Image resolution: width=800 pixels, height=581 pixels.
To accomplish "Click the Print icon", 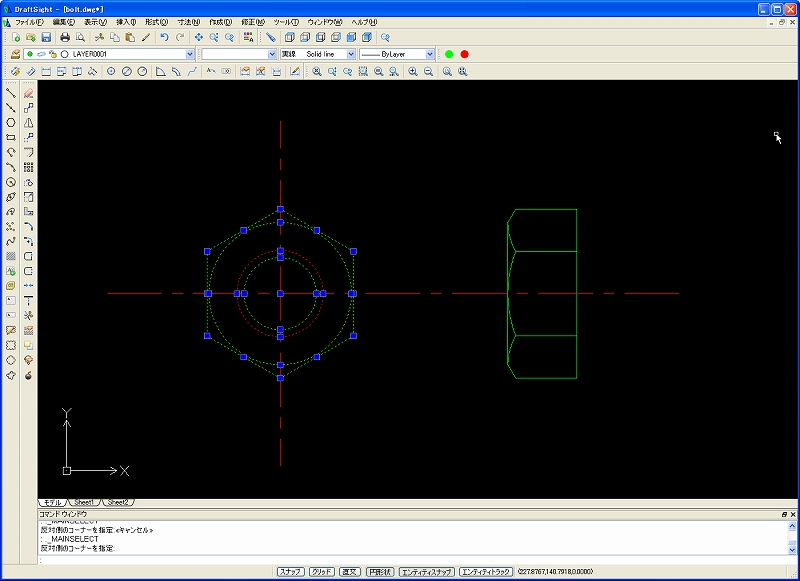I will pyautogui.click(x=65, y=37).
